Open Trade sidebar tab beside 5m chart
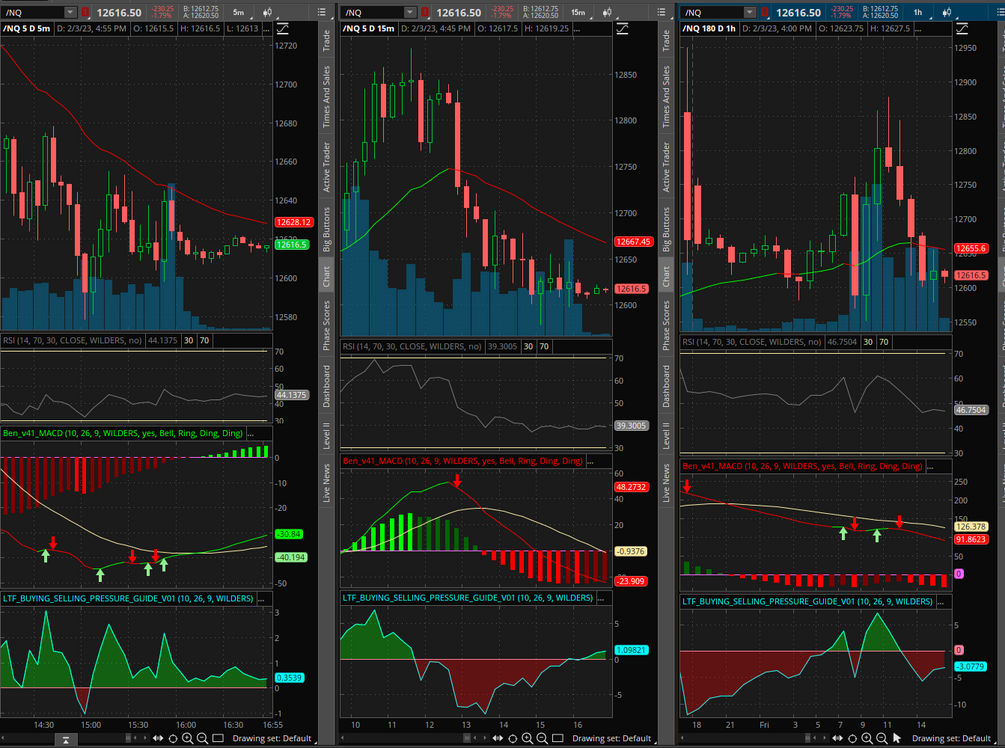Viewport: 1005px width, 748px height. 326,40
